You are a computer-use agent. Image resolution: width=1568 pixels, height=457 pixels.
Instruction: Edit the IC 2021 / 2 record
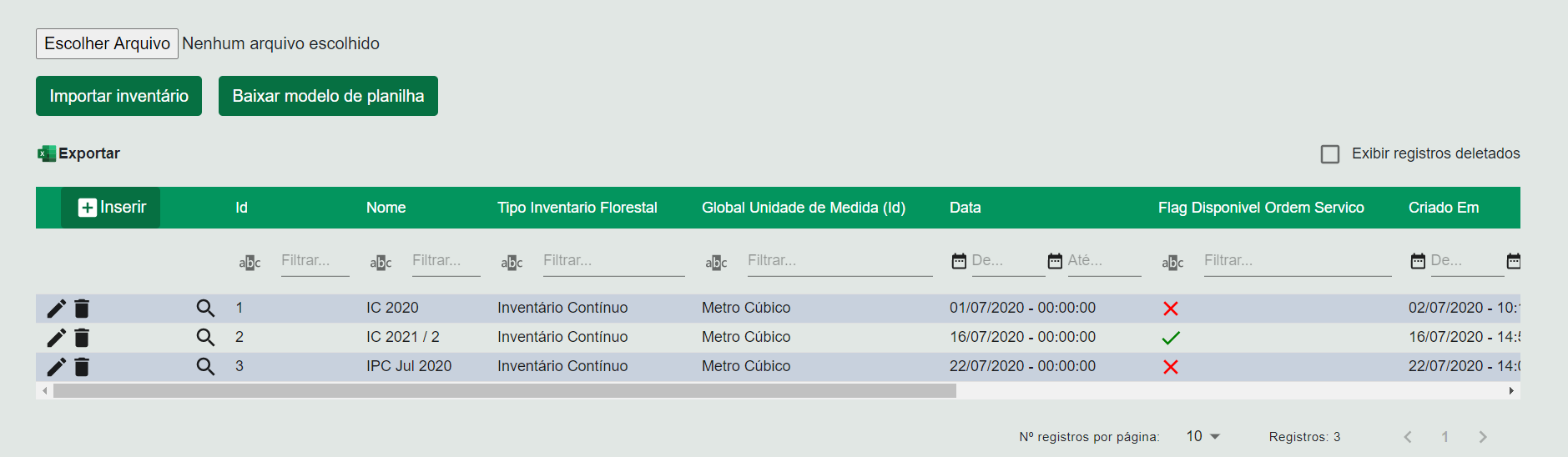pos(56,338)
